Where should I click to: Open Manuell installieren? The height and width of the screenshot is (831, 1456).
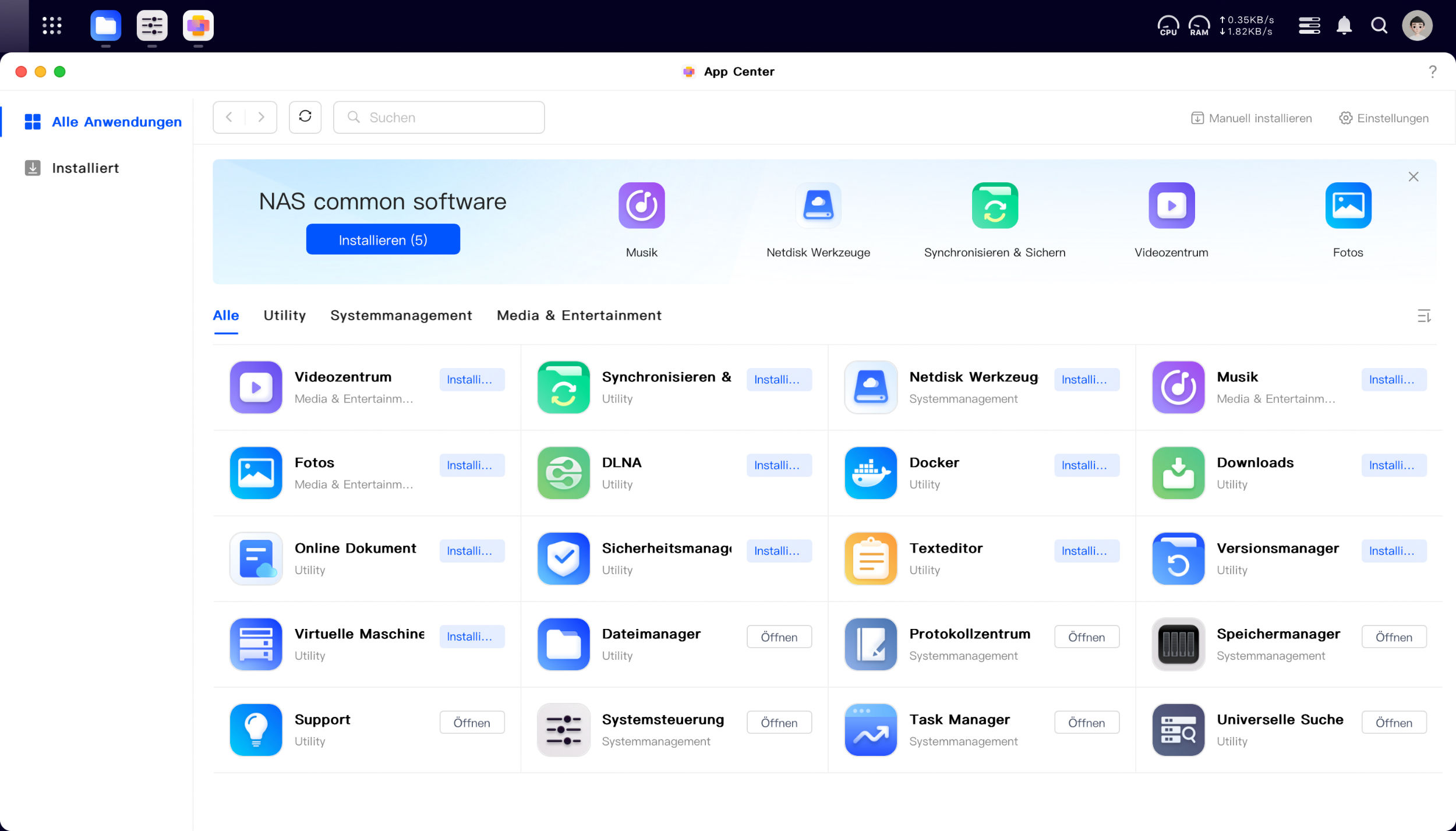(1251, 118)
